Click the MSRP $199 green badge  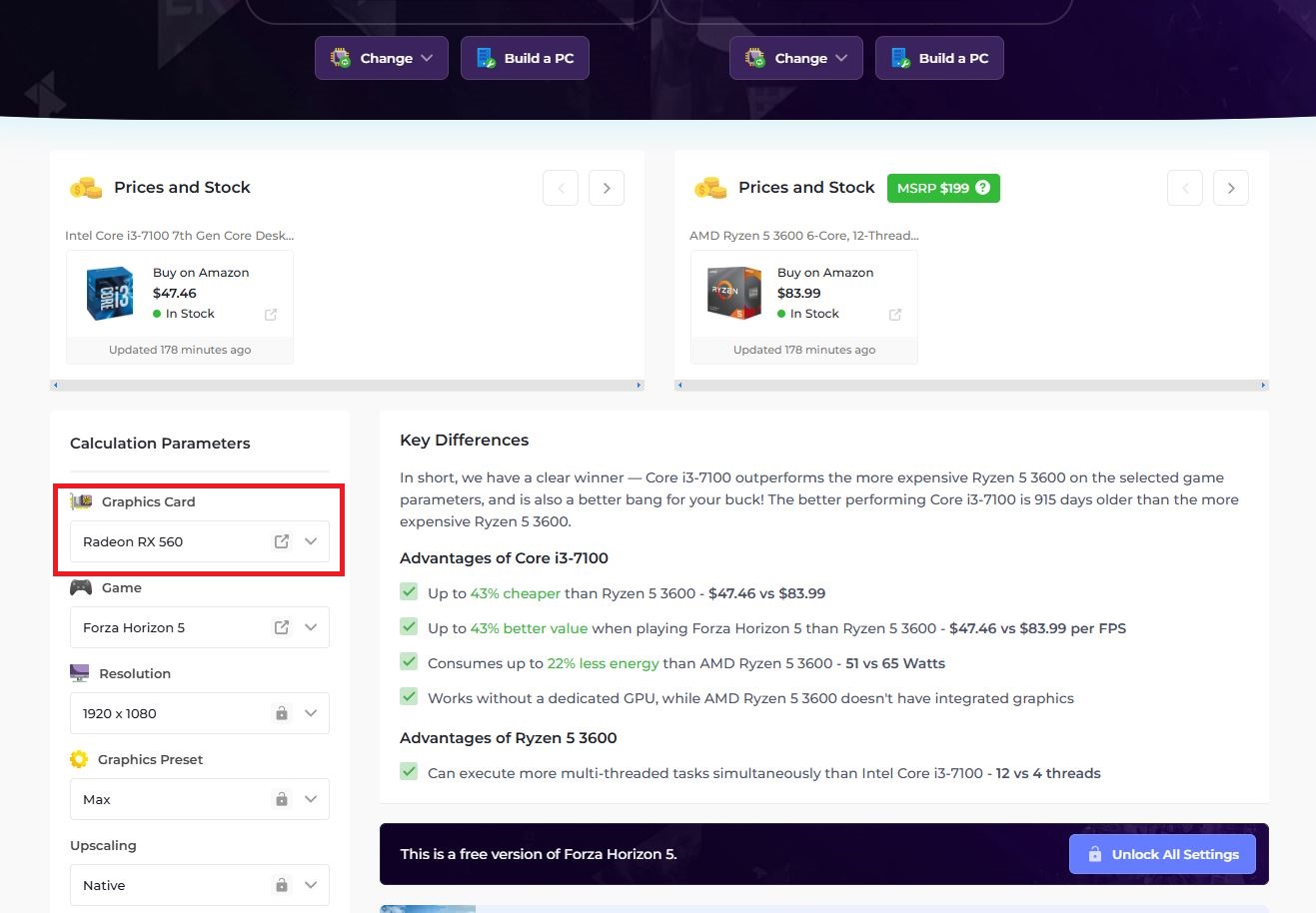[x=943, y=188]
